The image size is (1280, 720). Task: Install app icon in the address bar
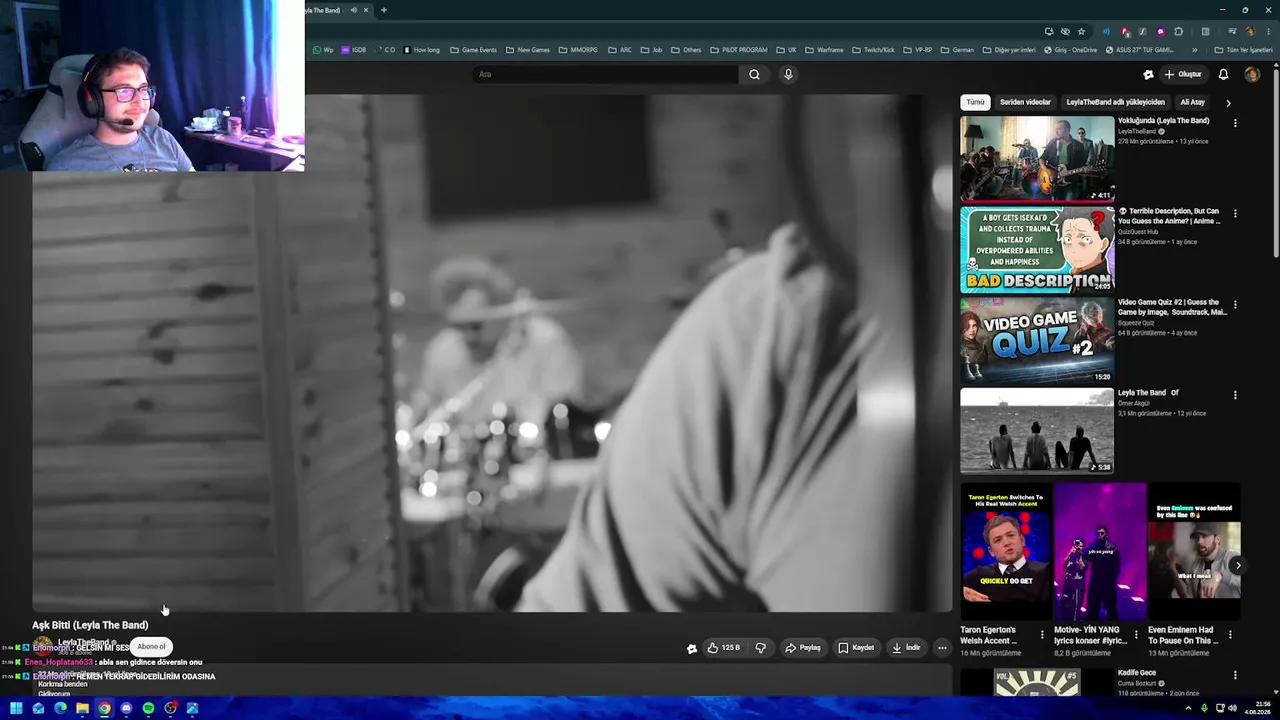[x=1048, y=31]
